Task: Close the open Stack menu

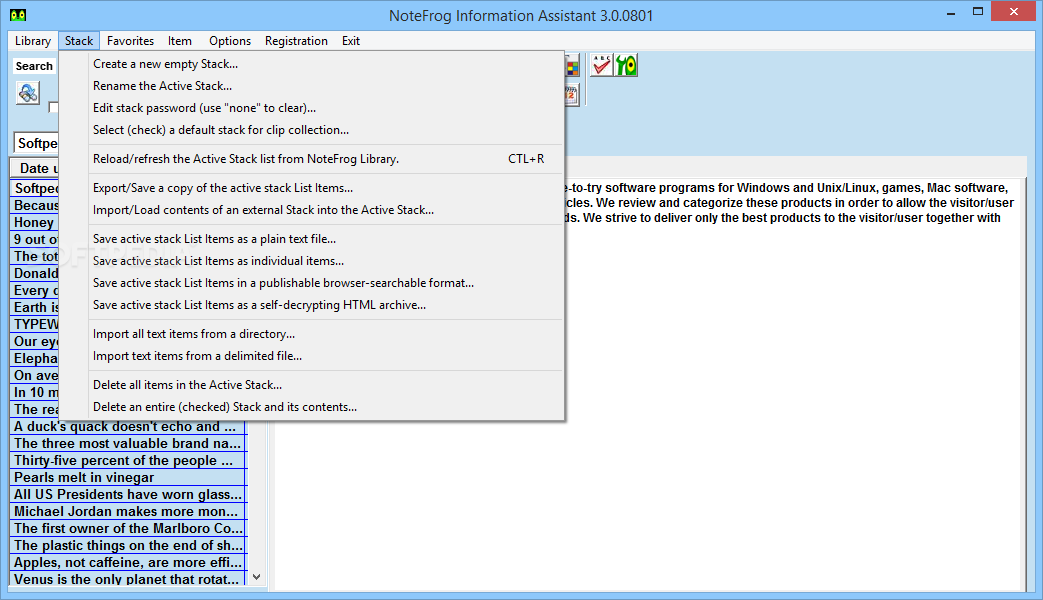Action: (x=78, y=41)
